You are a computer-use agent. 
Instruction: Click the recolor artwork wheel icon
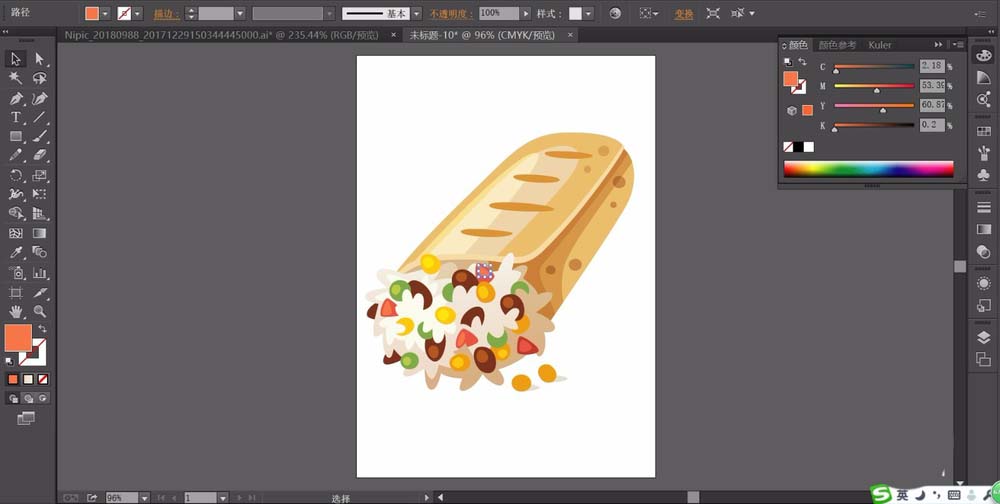[x=615, y=13]
